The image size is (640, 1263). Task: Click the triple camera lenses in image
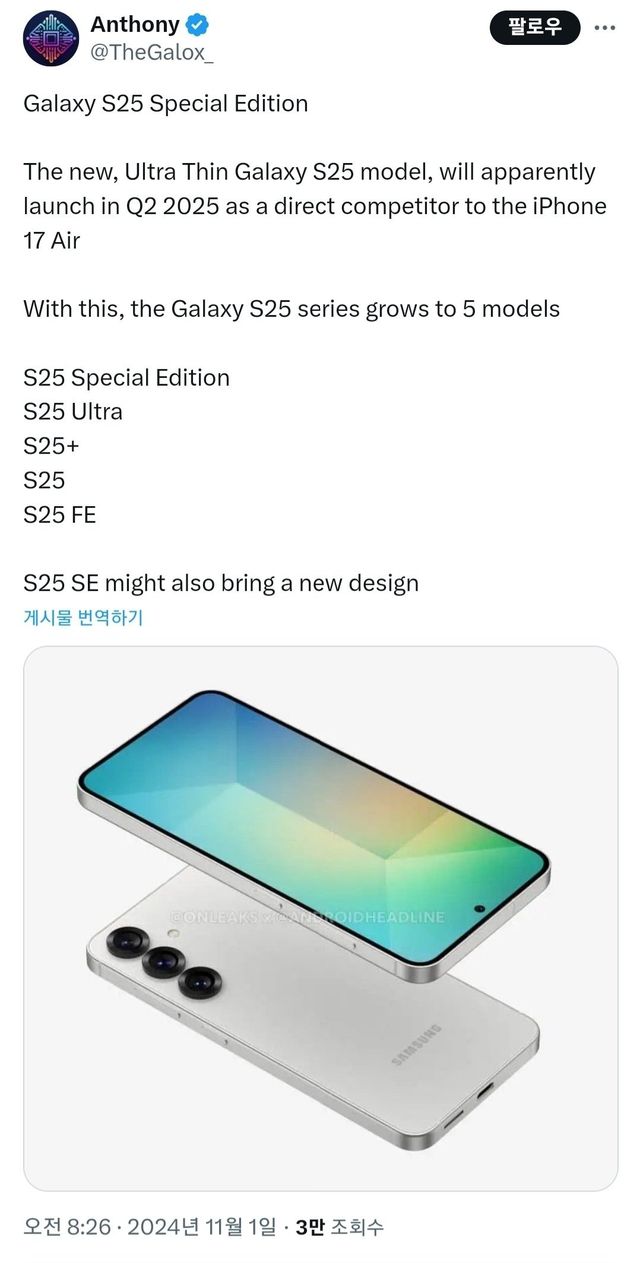(162, 962)
